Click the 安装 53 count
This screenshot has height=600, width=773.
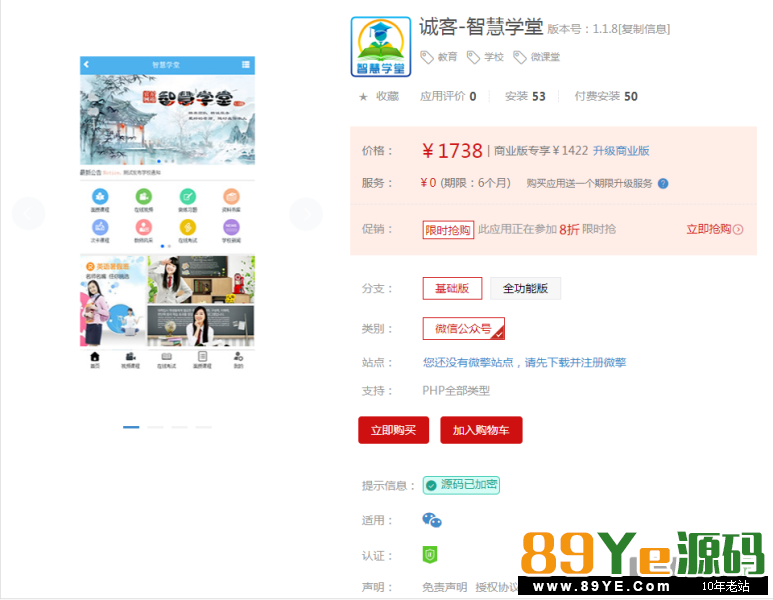(x=525, y=97)
